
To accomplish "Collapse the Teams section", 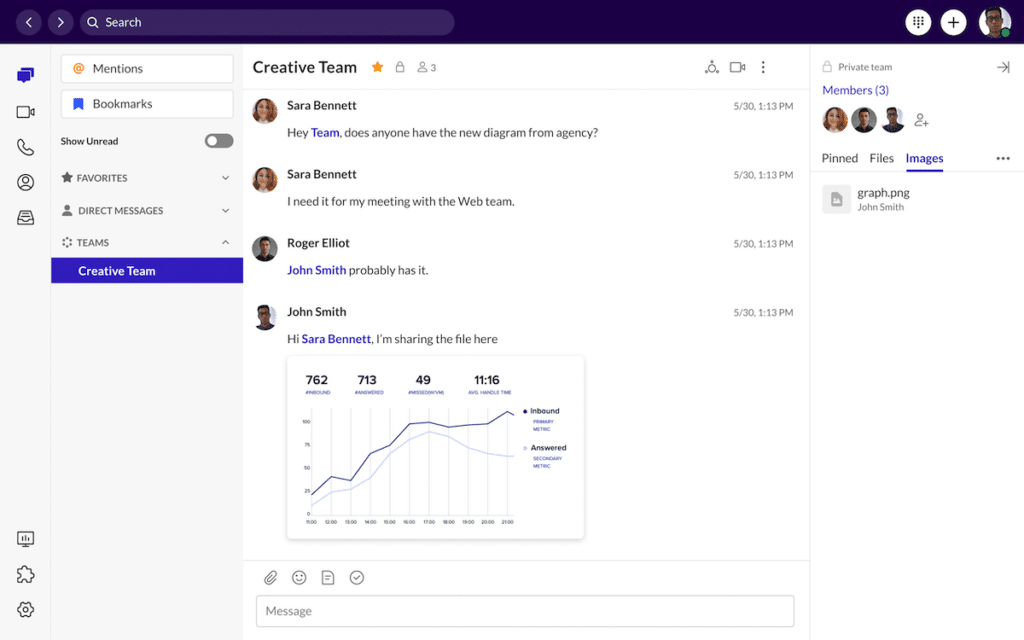I will (225, 243).
